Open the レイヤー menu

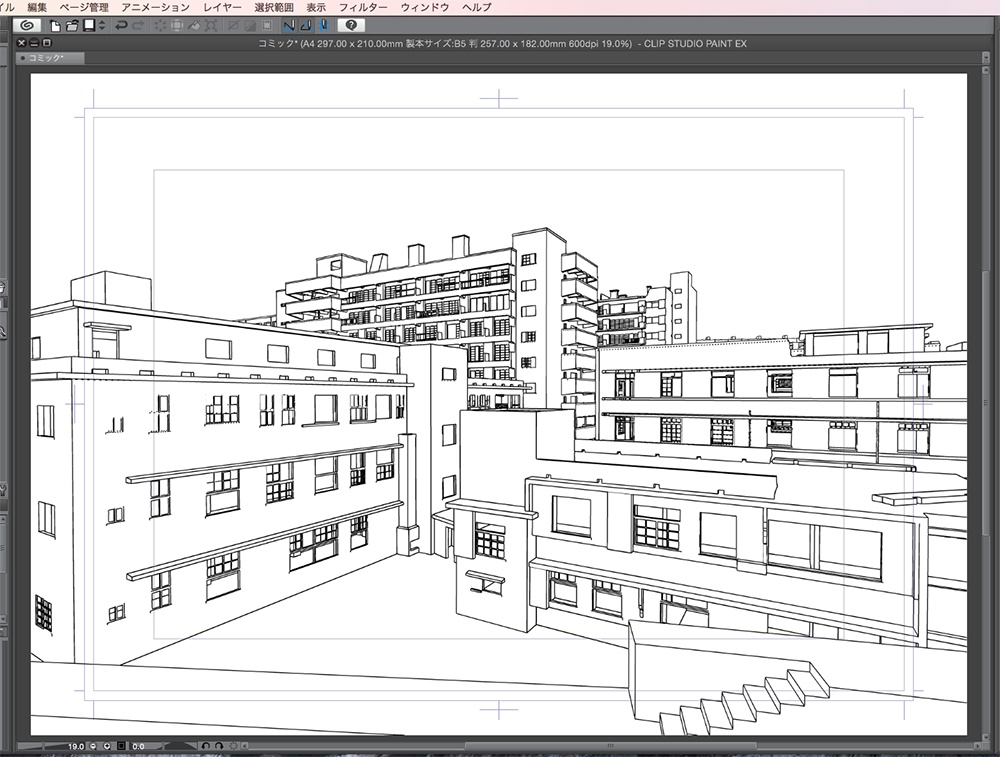(x=223, y=7)
